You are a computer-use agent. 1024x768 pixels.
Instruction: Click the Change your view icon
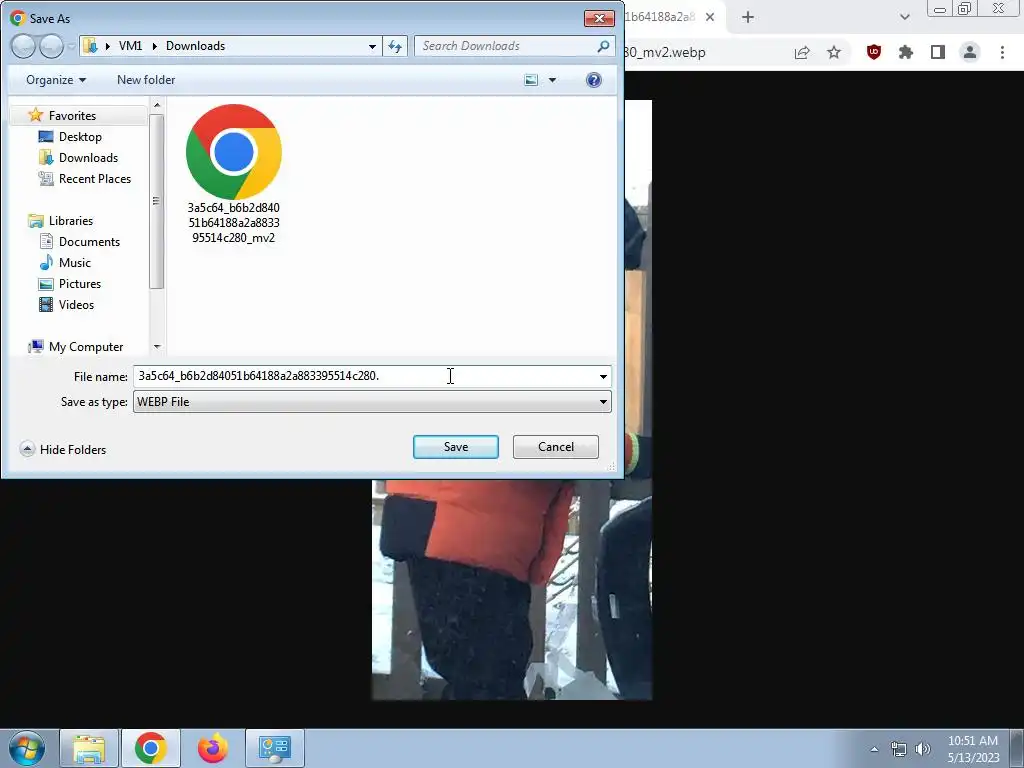pyautogui.click(x=531, y=80)
